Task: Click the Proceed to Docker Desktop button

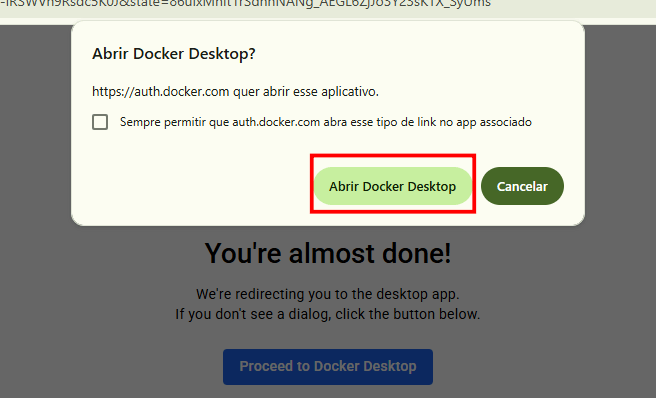Action: click(328, 367)
